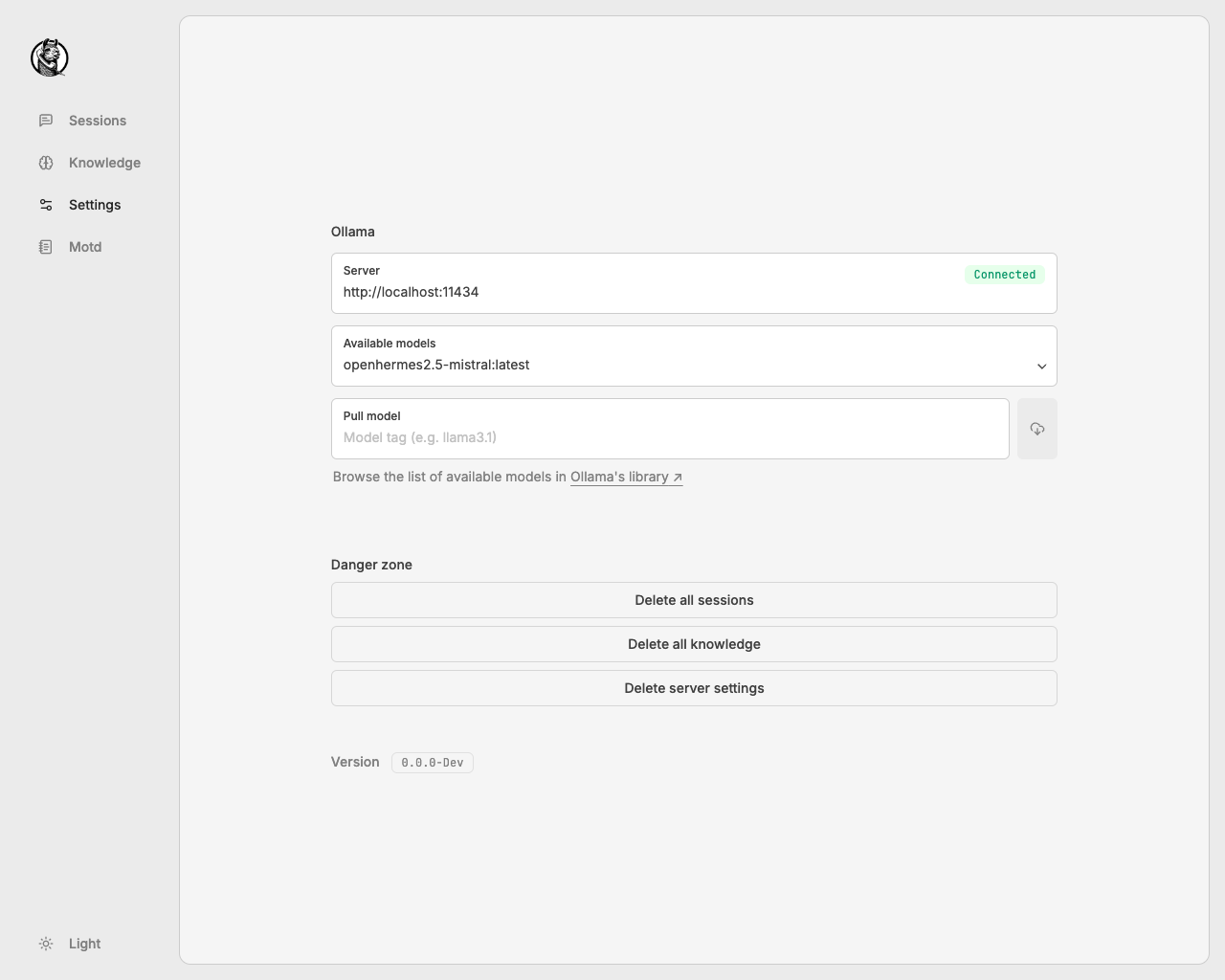Click the Available models label
Screen dimensions: 1225x980
(x=390, y=344)
